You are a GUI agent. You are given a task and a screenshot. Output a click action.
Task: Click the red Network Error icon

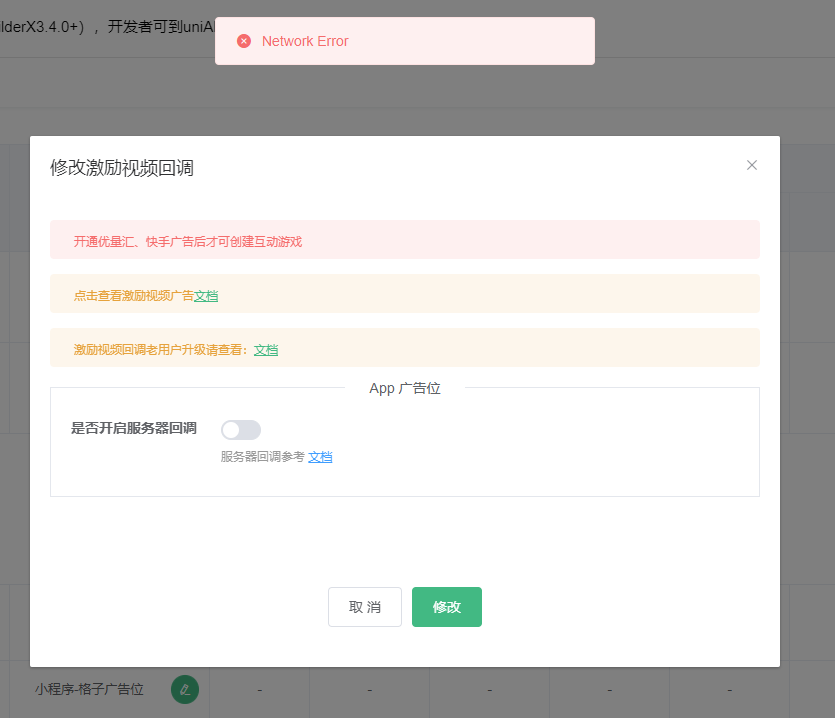244,41
